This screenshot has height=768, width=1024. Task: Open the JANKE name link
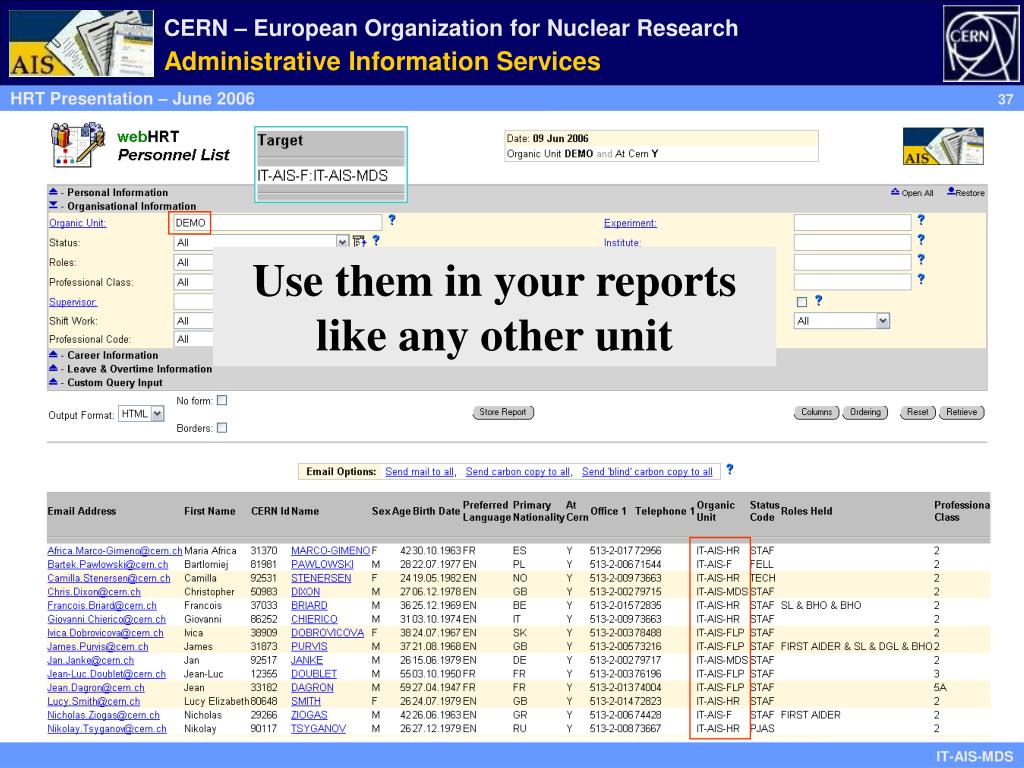coord(307,660)
